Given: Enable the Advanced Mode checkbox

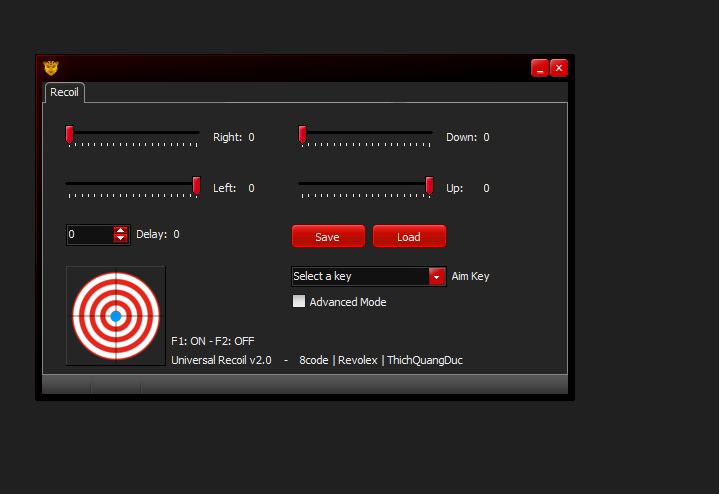Looking at the screenshot, I should click(298, 301).
